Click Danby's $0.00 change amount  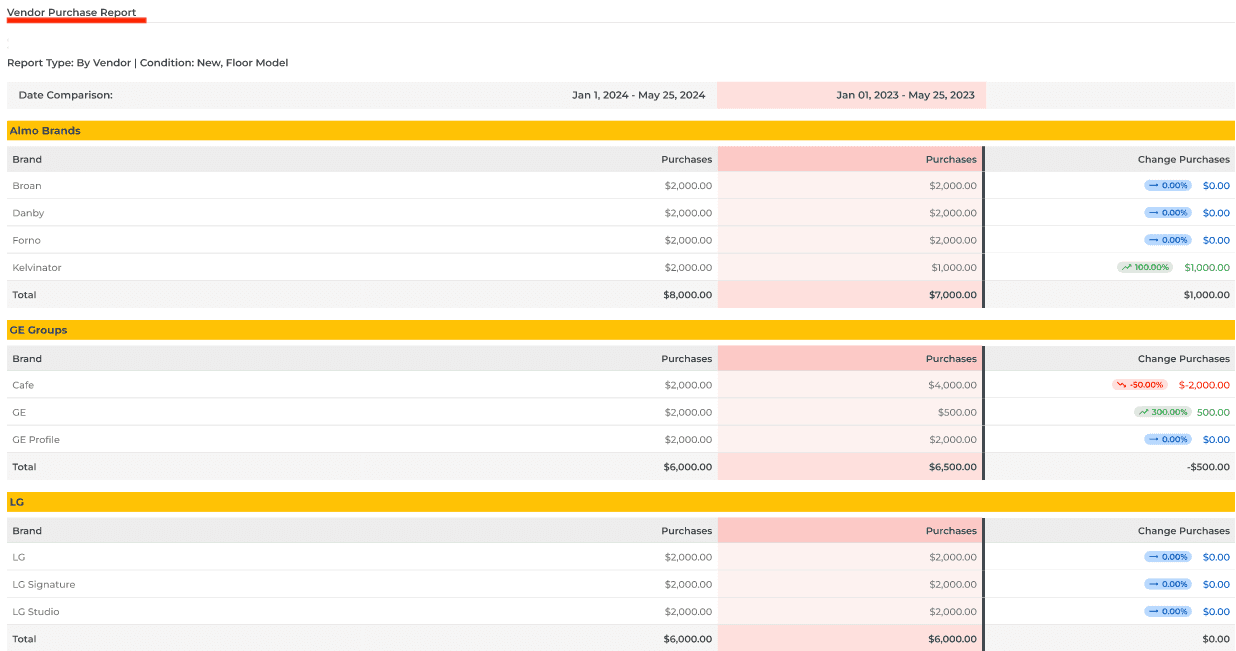(x=1216, y=213)
